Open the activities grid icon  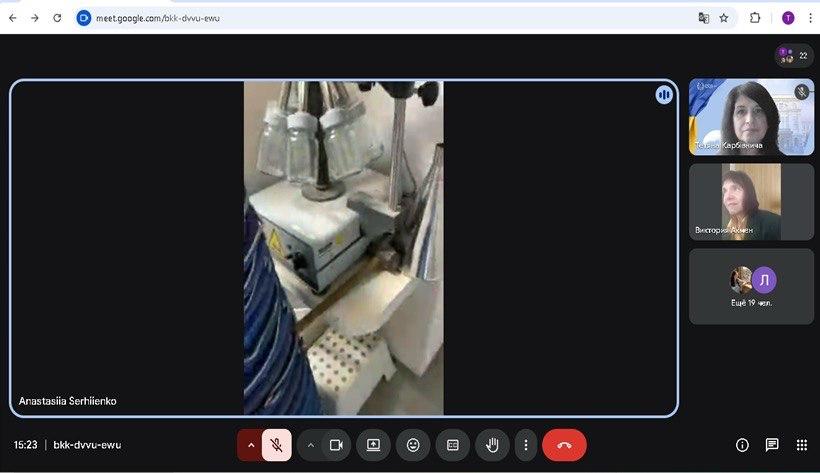801,445
